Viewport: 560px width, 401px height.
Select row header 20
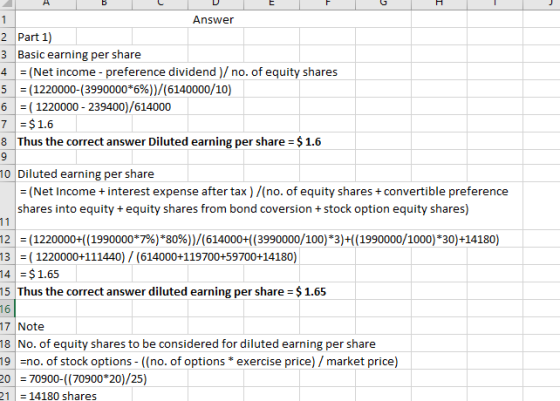(8, 378)
